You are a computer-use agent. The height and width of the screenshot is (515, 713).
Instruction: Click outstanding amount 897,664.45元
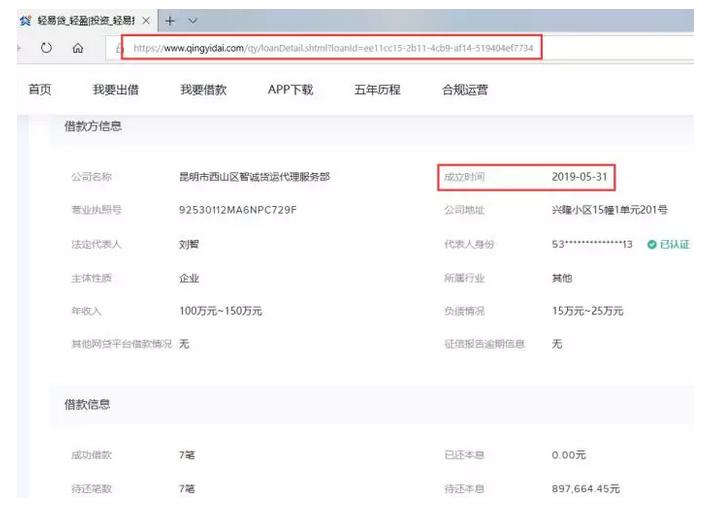tap(586, 489)
